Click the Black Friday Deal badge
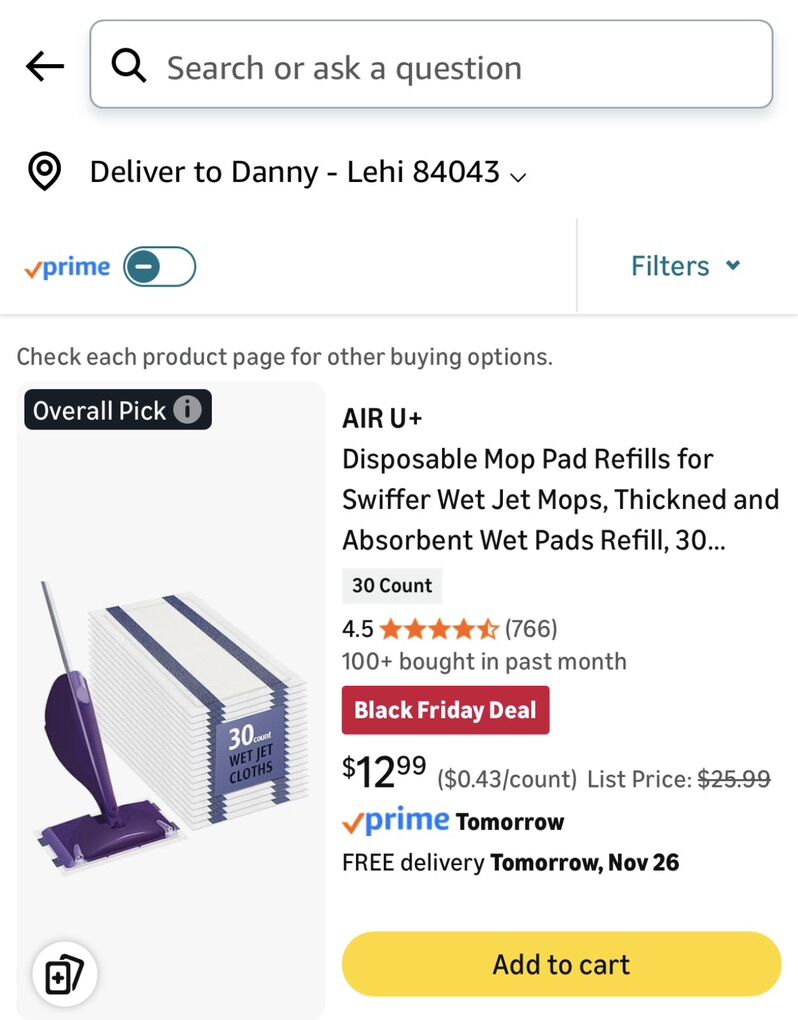Screen dimensions: 798x1020 coord(445,710)
